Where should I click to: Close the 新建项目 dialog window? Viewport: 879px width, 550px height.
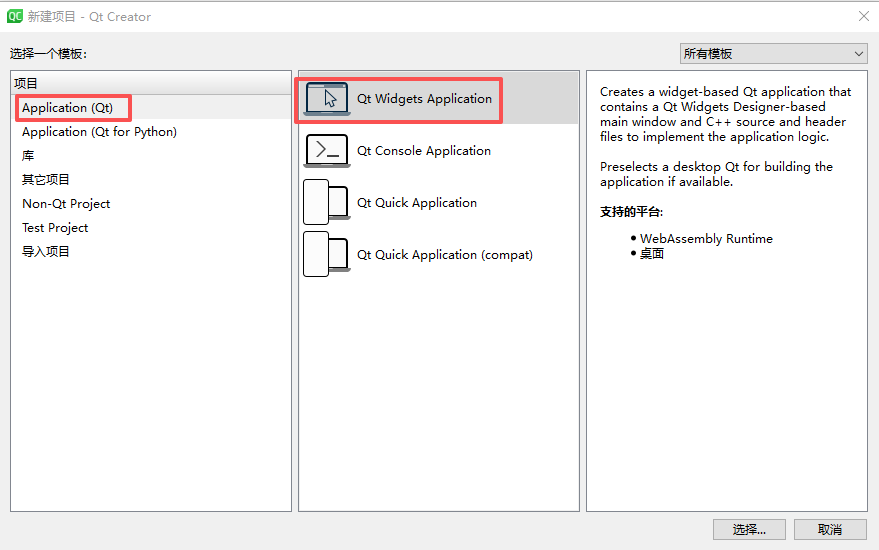coord(864,16)
